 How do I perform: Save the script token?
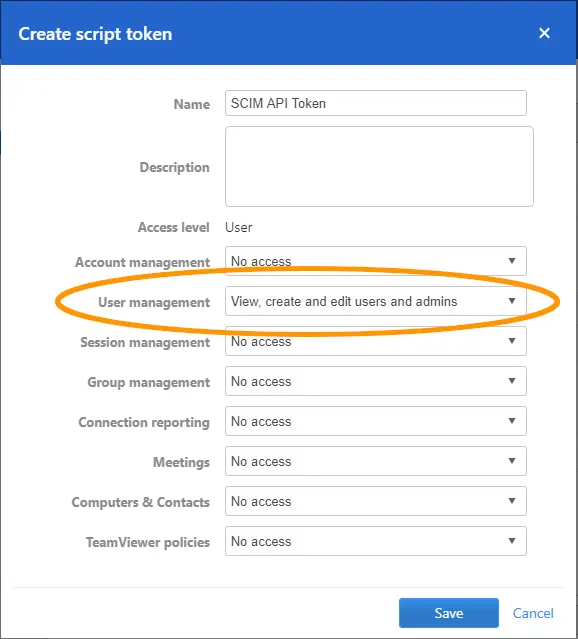(448, 613)
